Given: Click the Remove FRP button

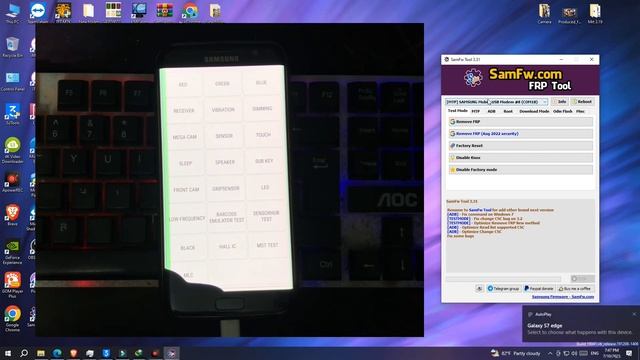Looking at the screenshot, I should [520, 122].
